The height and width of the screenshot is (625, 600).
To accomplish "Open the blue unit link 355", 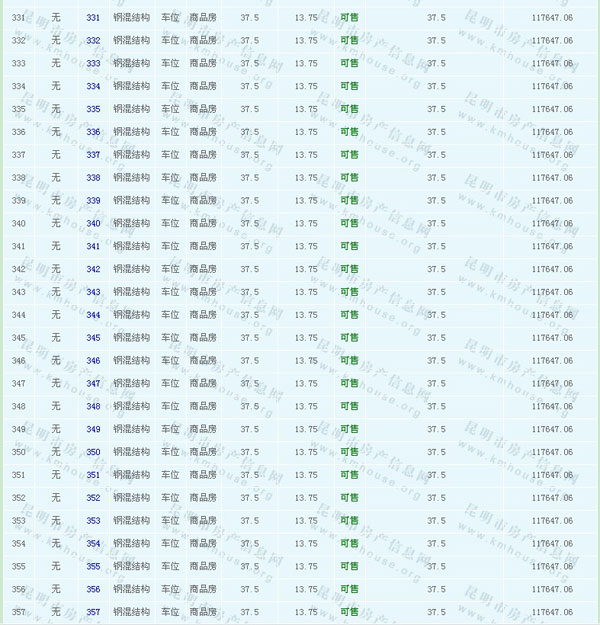I will click(93, 567).
